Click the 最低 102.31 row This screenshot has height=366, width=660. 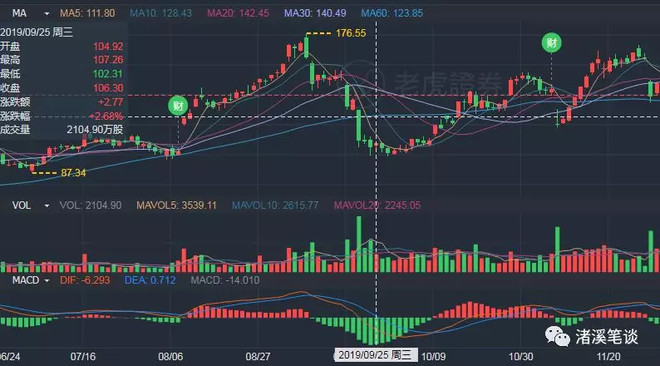coord(62,74)
